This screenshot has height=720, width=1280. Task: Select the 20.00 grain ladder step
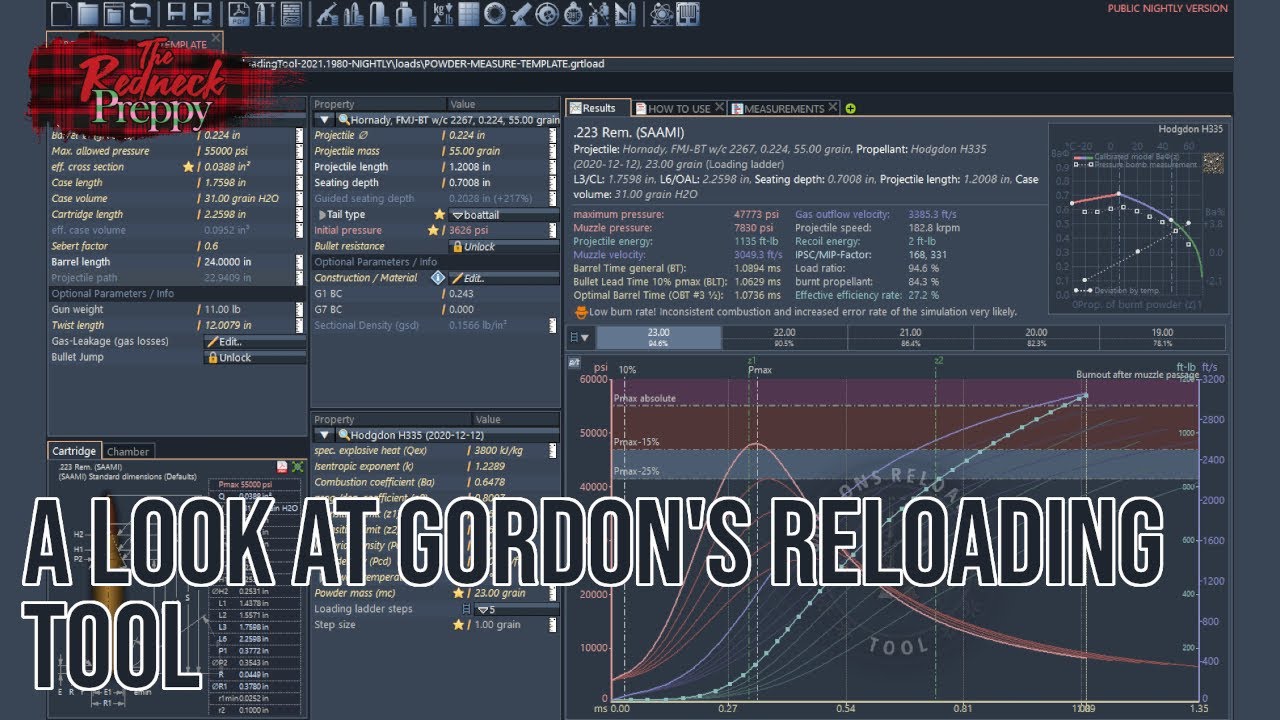(x=1036, y=337)
